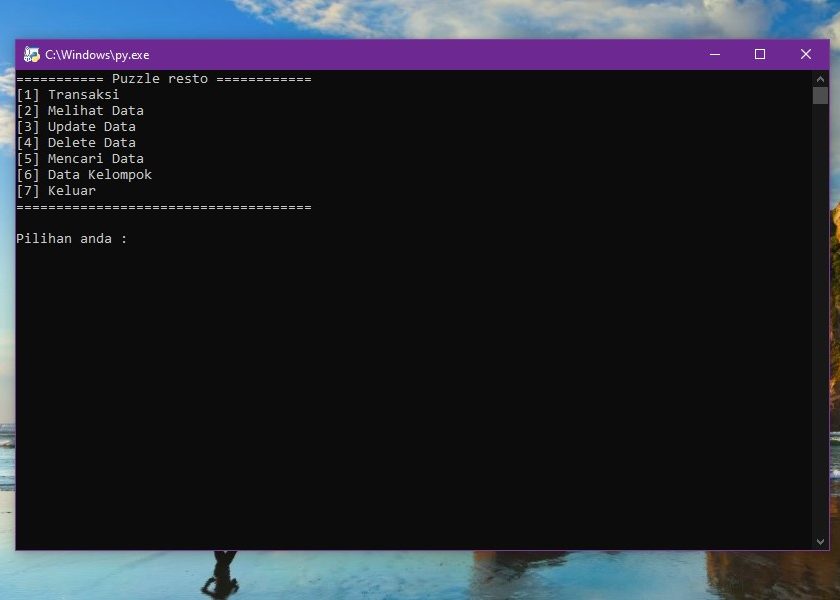This screenshot has width=840, height=600.
Task: Click the vertical scrollbar track
Action: tap(820, 300)
